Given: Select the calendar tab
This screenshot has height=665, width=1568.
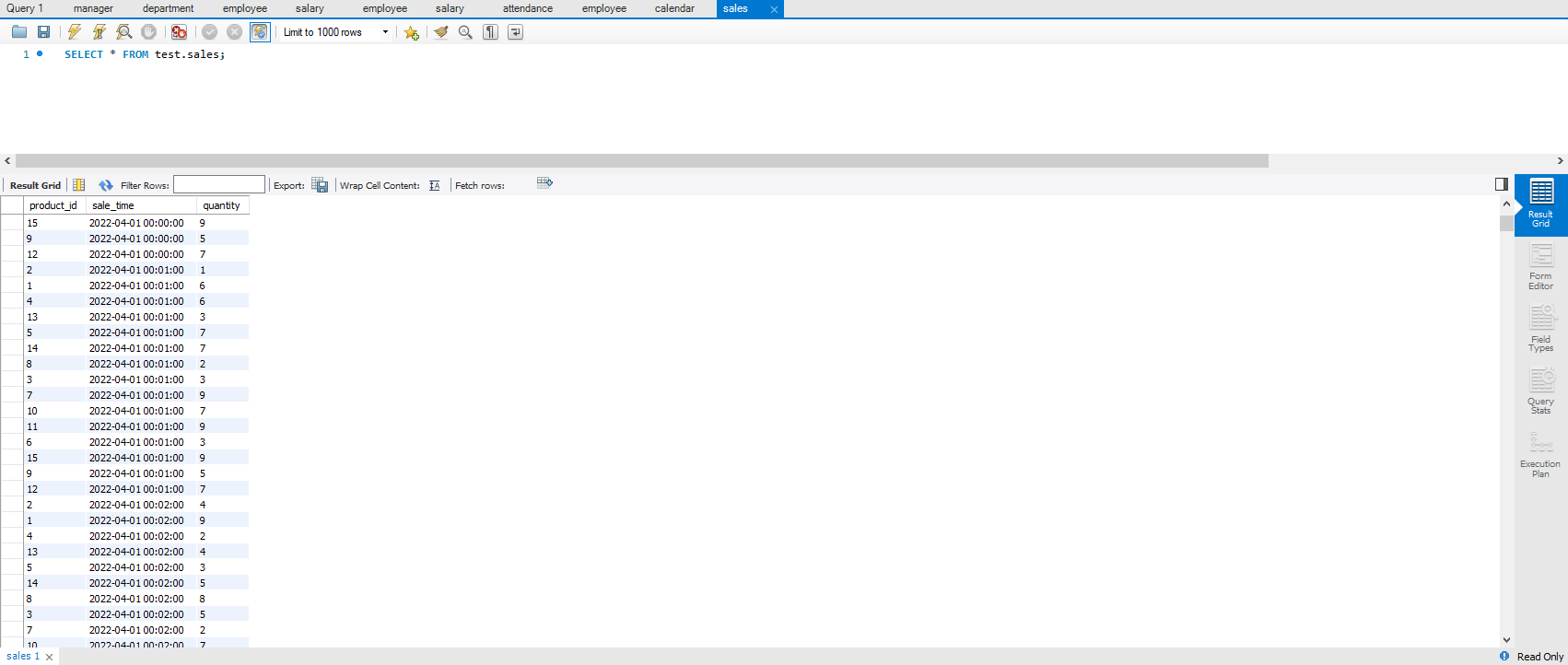Looking at the screenshot, I should tap(674, 8).
